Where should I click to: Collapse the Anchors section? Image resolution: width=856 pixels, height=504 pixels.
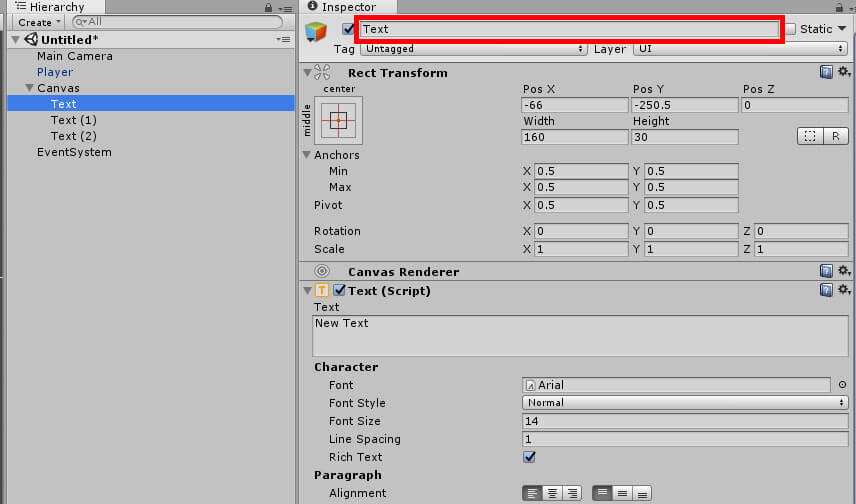click(307, 155)
